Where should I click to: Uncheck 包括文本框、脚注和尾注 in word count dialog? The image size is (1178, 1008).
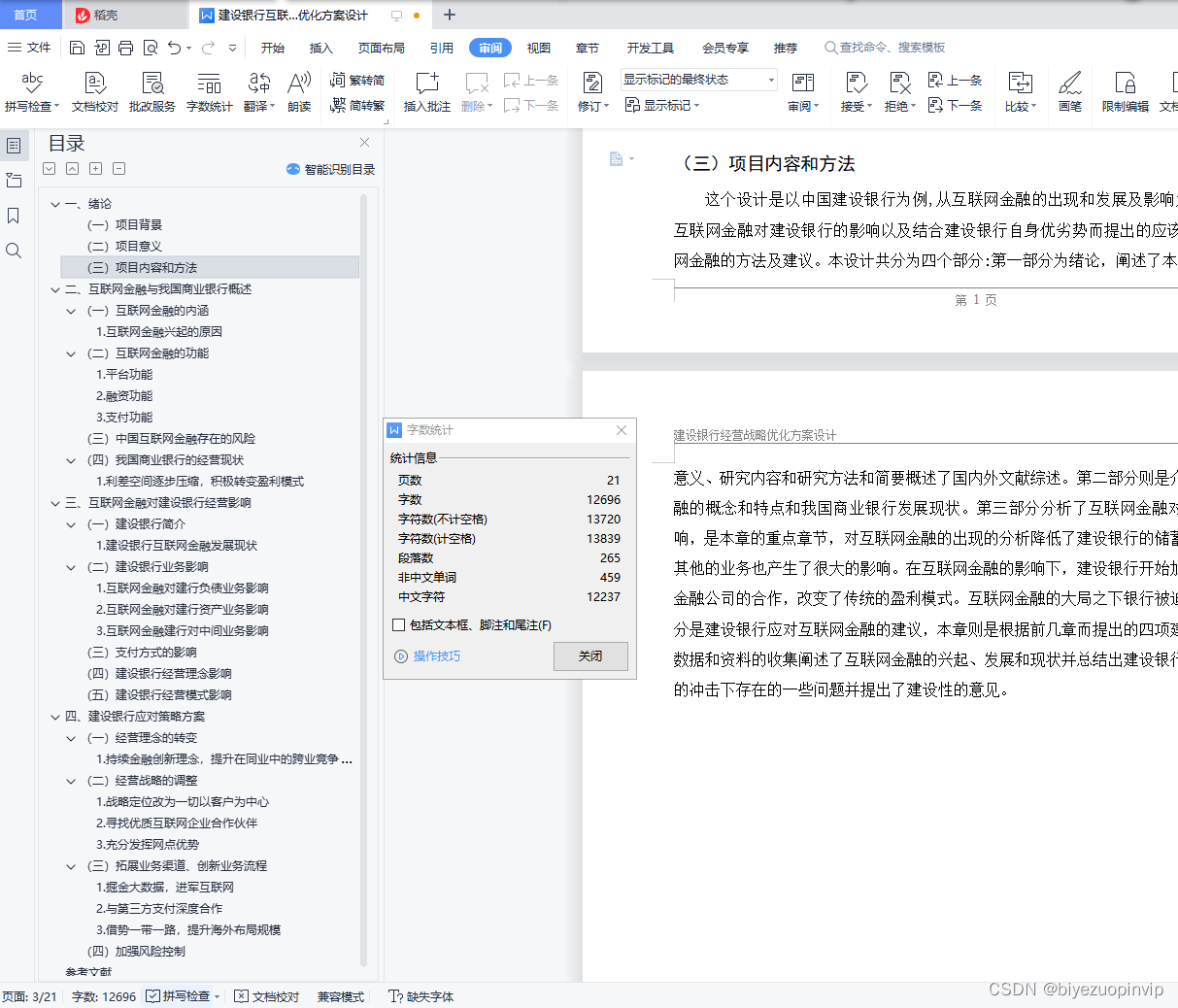click(398, 624)
